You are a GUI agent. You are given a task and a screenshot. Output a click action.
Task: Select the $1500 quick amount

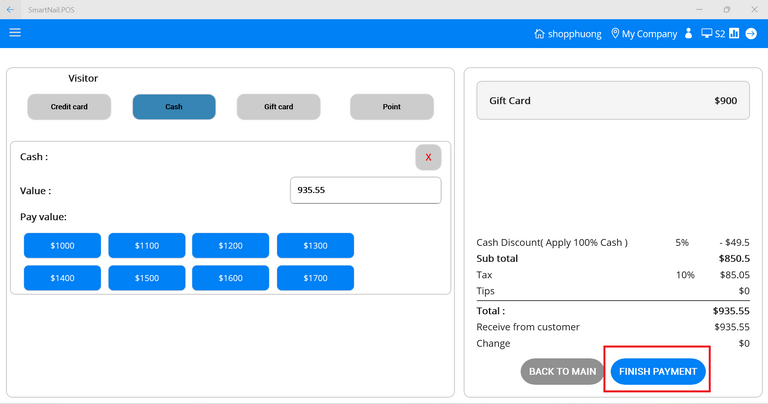[x=146, y=278]
